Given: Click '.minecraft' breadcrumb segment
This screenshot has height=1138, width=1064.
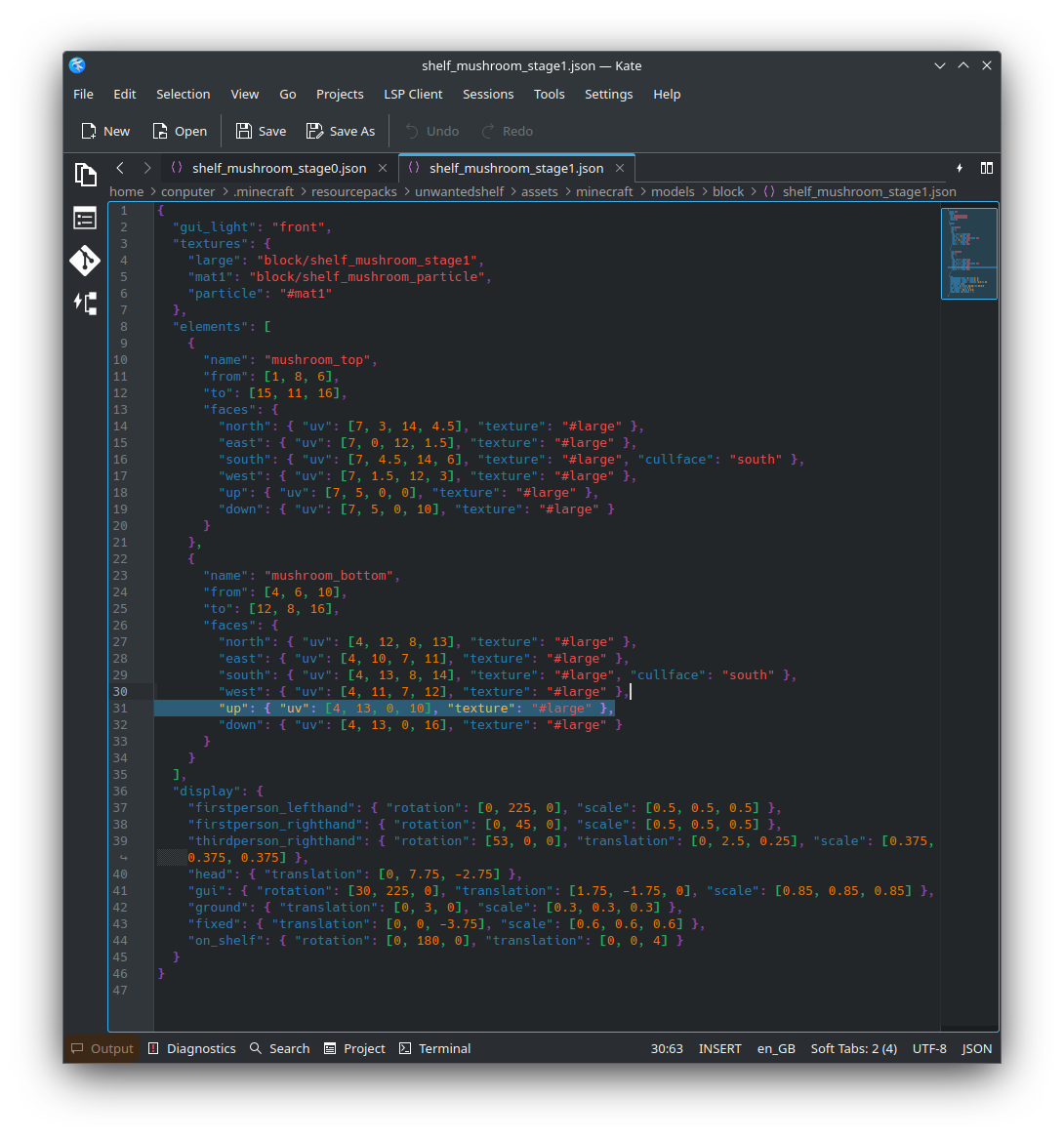Looking at the screenshot, I should pos(264,191).
